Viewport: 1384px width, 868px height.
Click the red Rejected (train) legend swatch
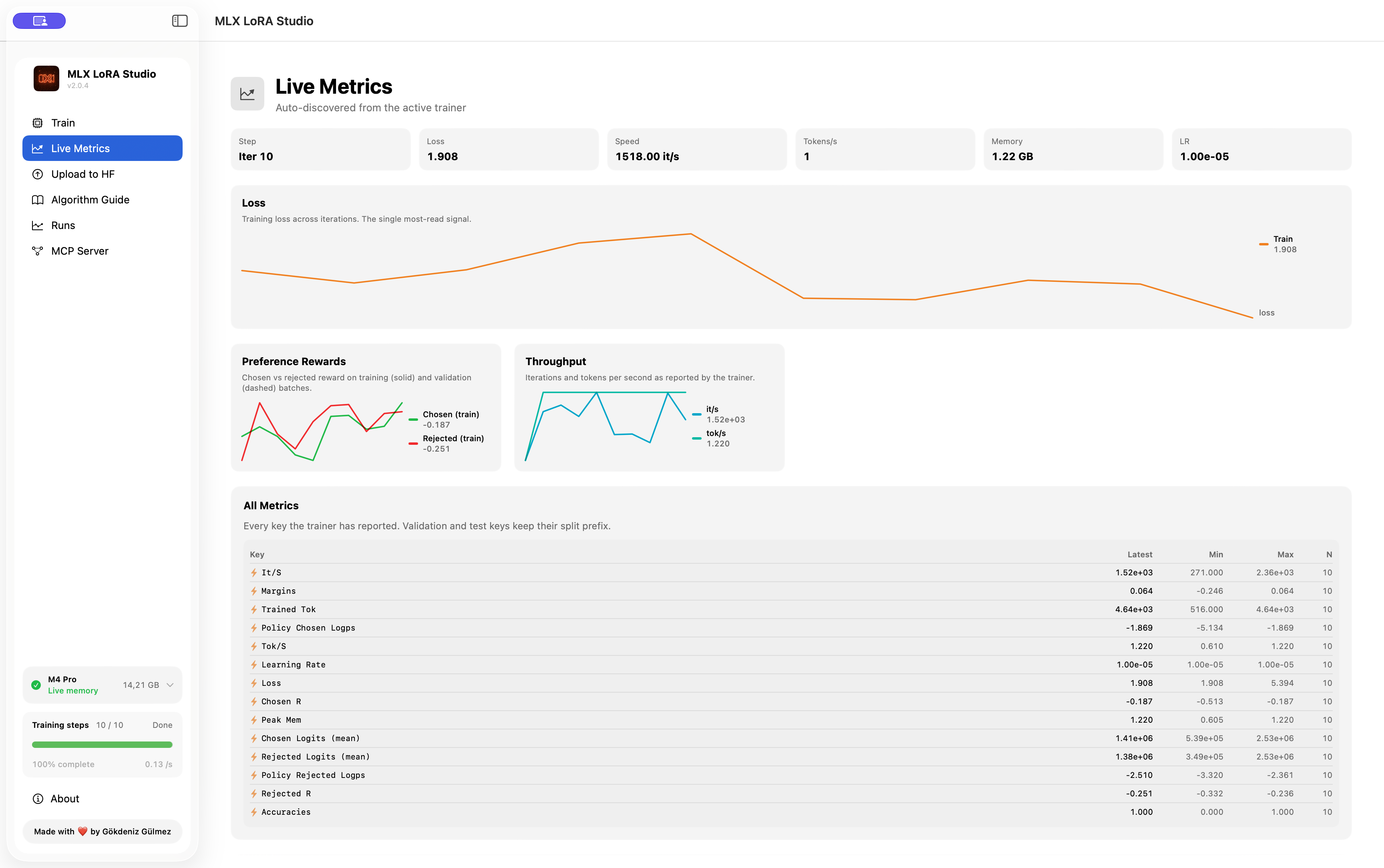[413, 444]
